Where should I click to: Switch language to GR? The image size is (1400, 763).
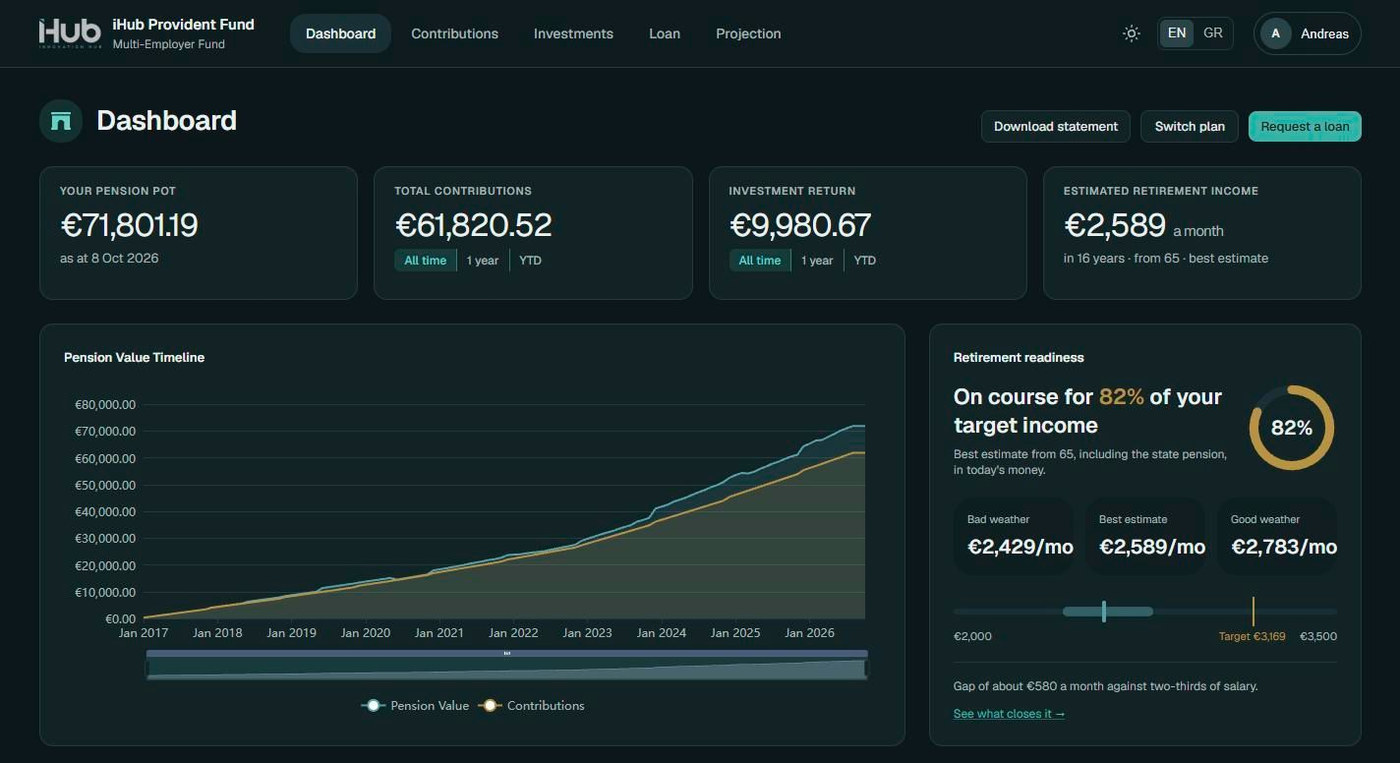[x=1213, y=33]
